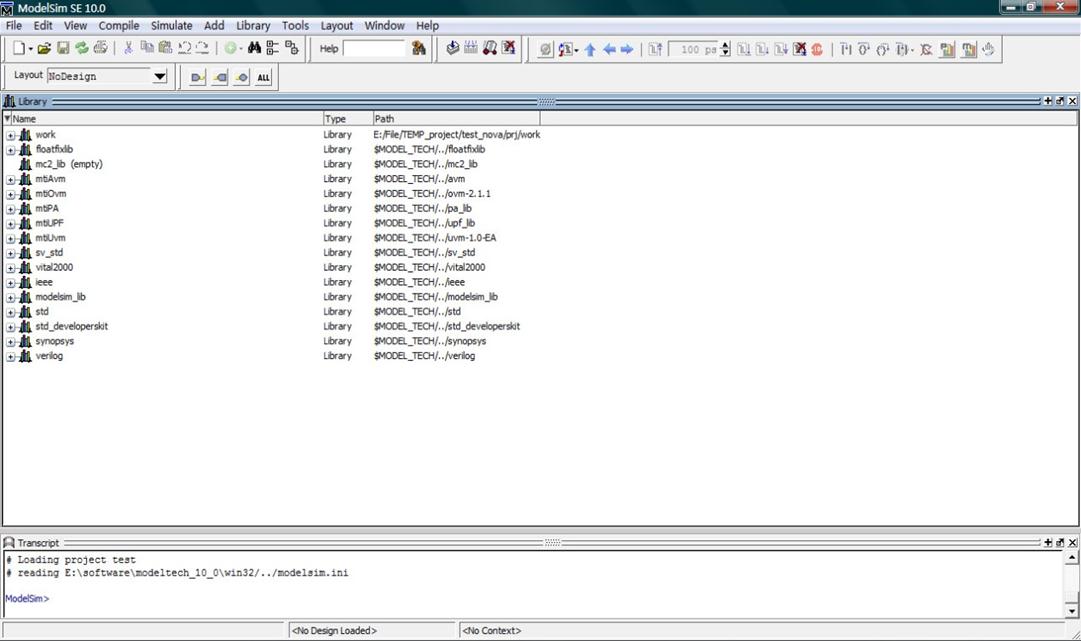1081x641 pixels.
Task: Close the Transcript pane
Action: (1072, 542)
